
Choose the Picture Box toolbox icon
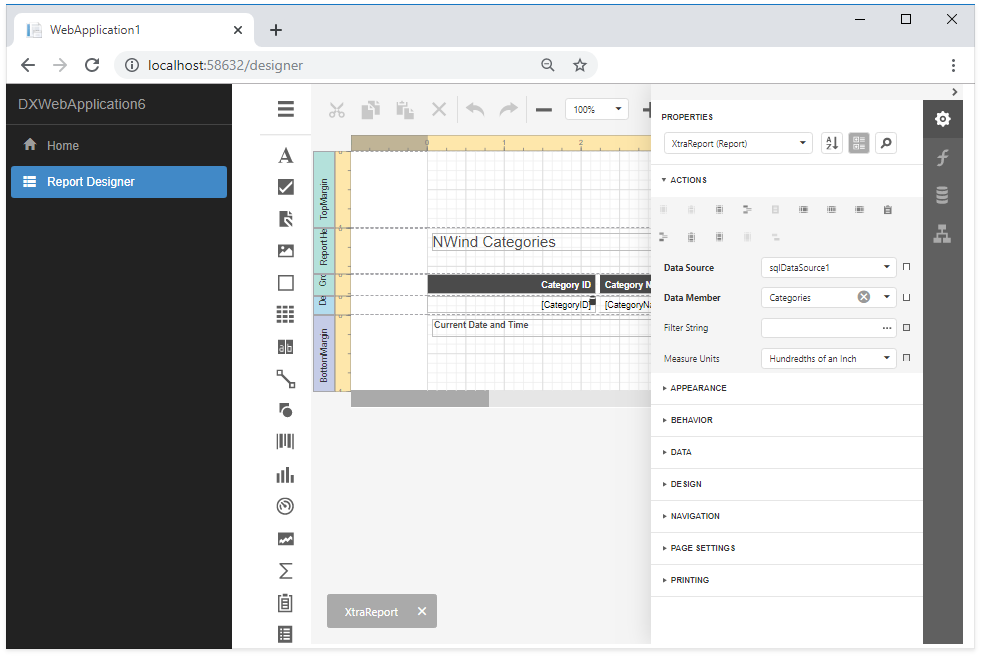point(286,251)
